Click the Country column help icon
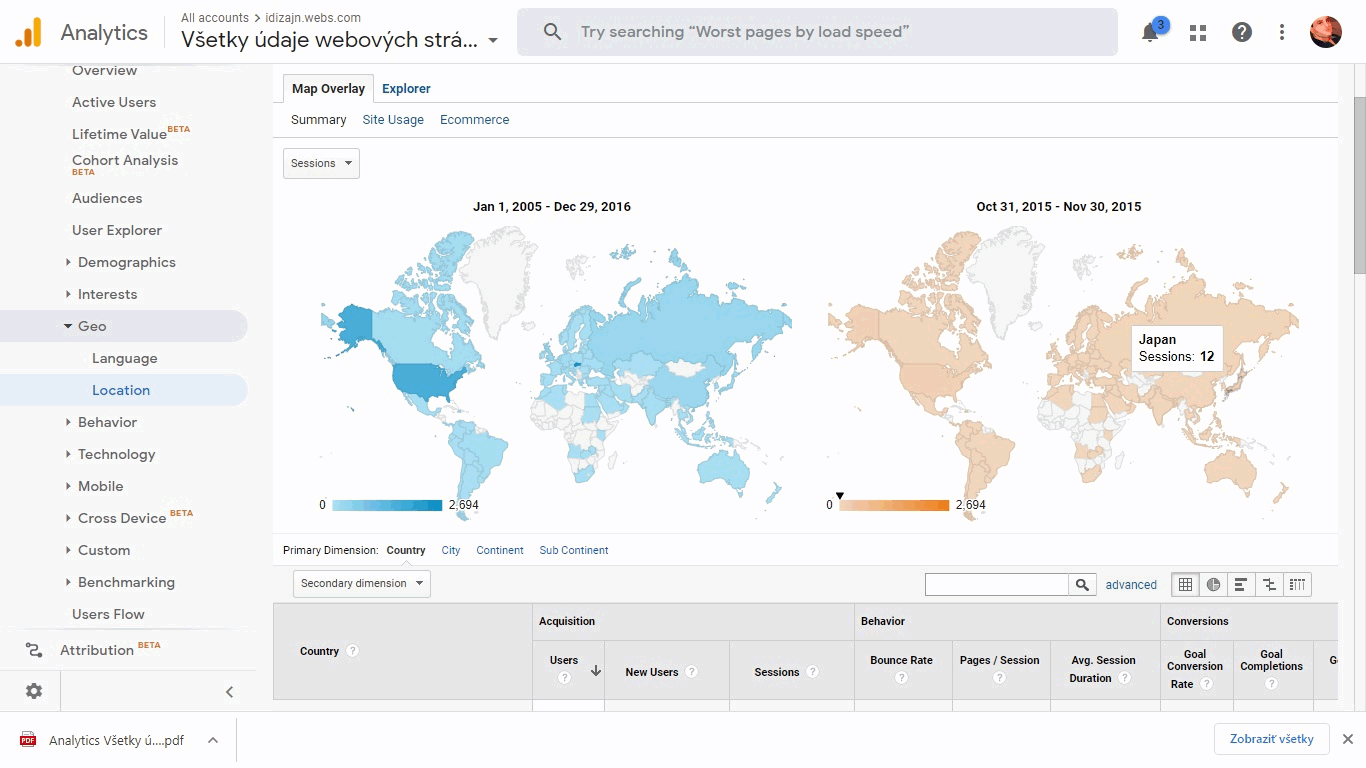This screenshot has width=1366, height=768. [x=352, y=651]
